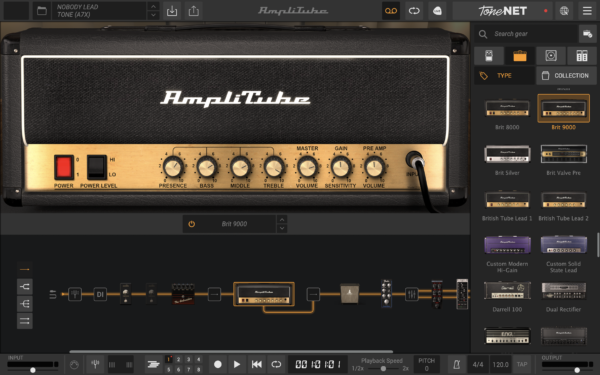Click the TREBLE knob
The height and width of the screenshot is (375, 600).
(x=274, y=168)
